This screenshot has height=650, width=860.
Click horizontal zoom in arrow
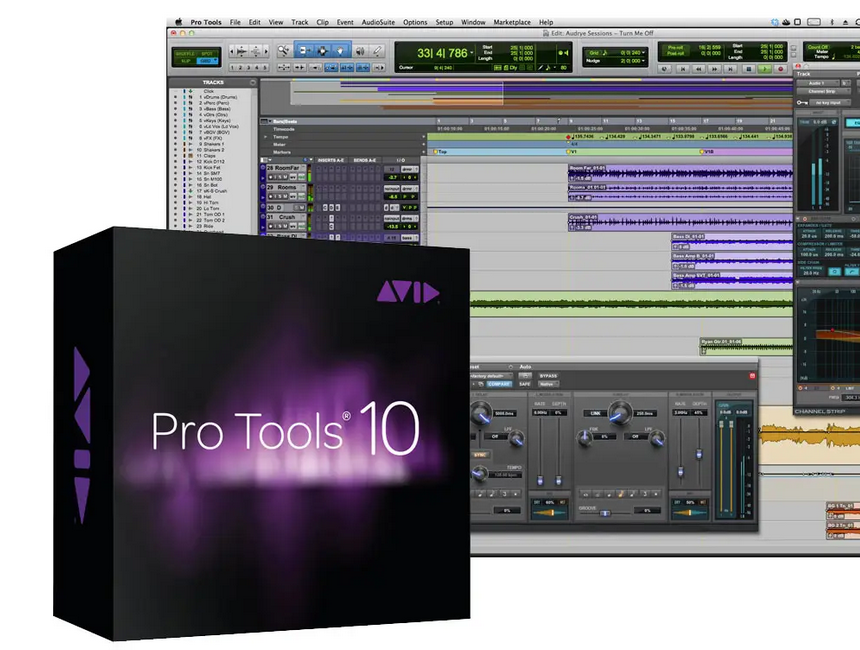pos(267,51)
